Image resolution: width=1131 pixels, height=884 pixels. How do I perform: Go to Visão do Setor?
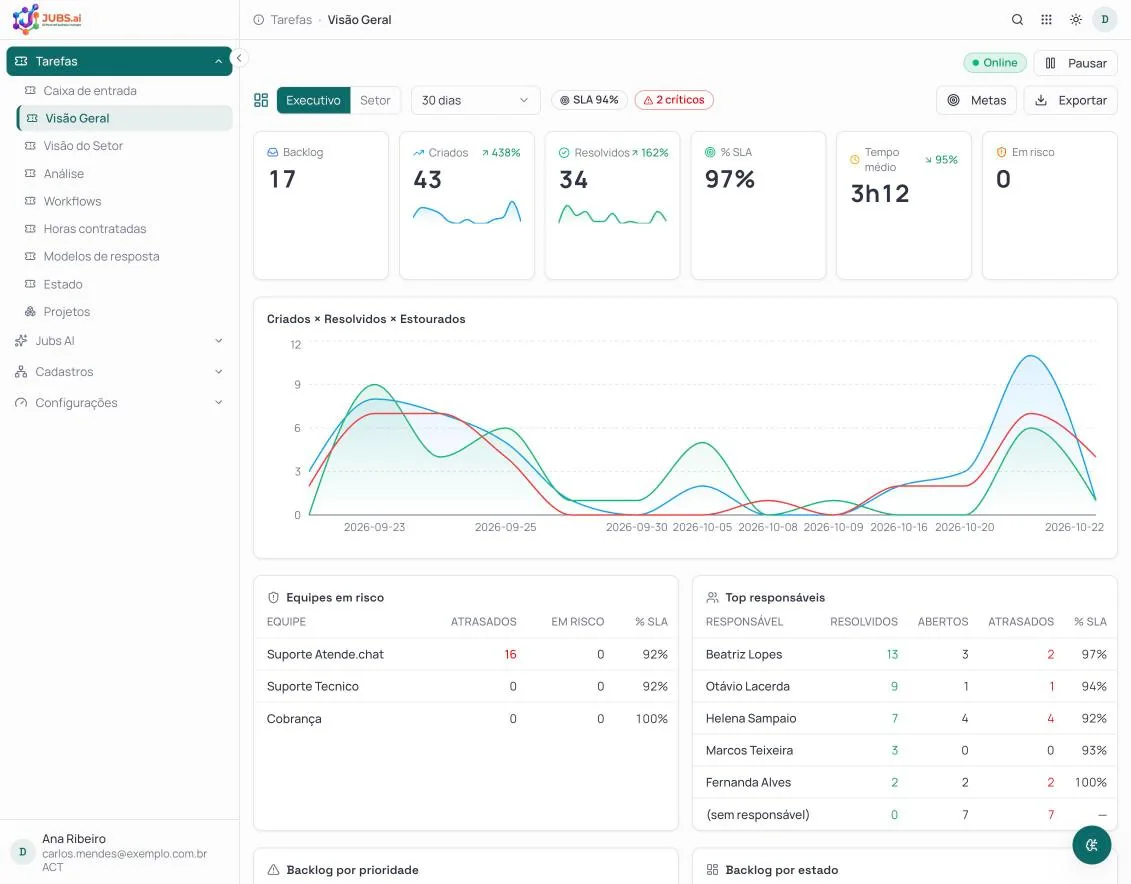124,146
